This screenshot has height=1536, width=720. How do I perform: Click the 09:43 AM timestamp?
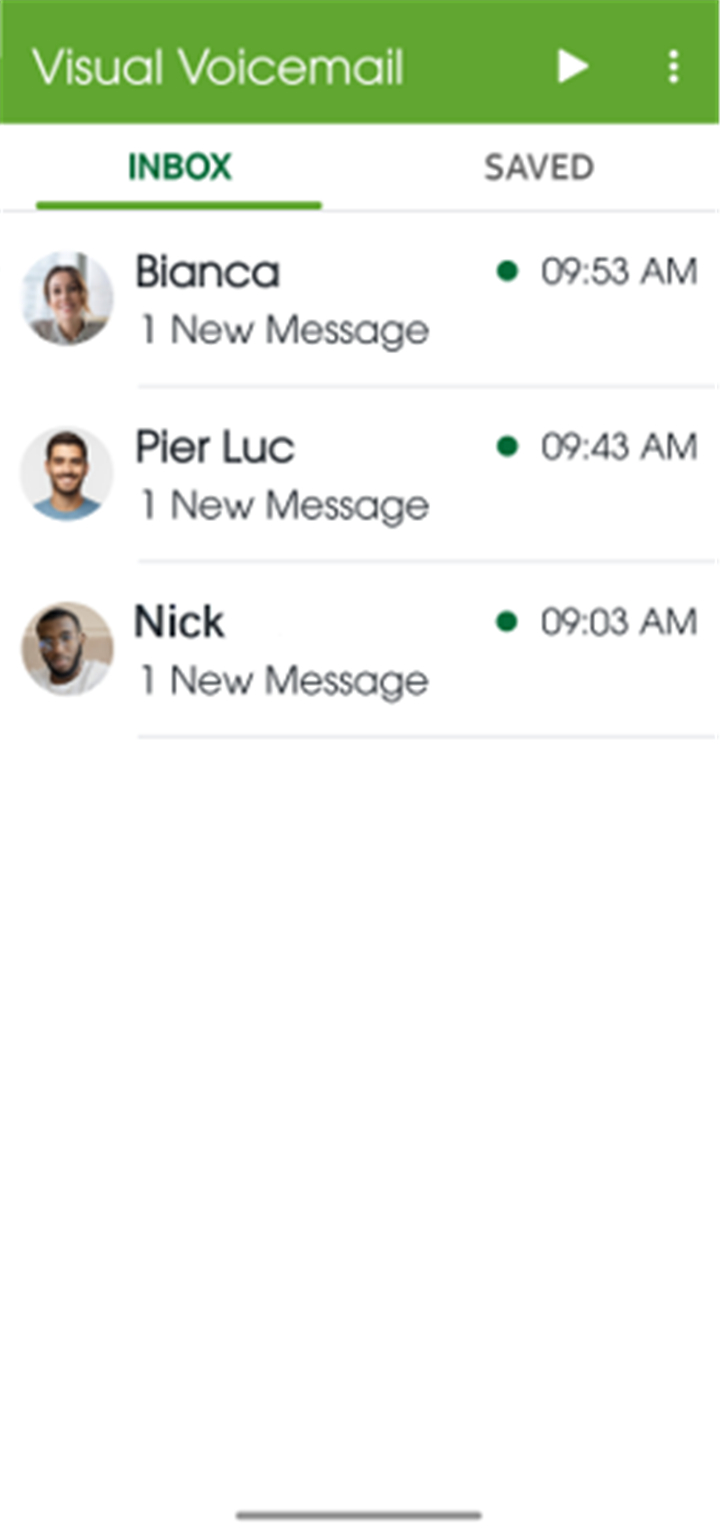click(619, 447)
